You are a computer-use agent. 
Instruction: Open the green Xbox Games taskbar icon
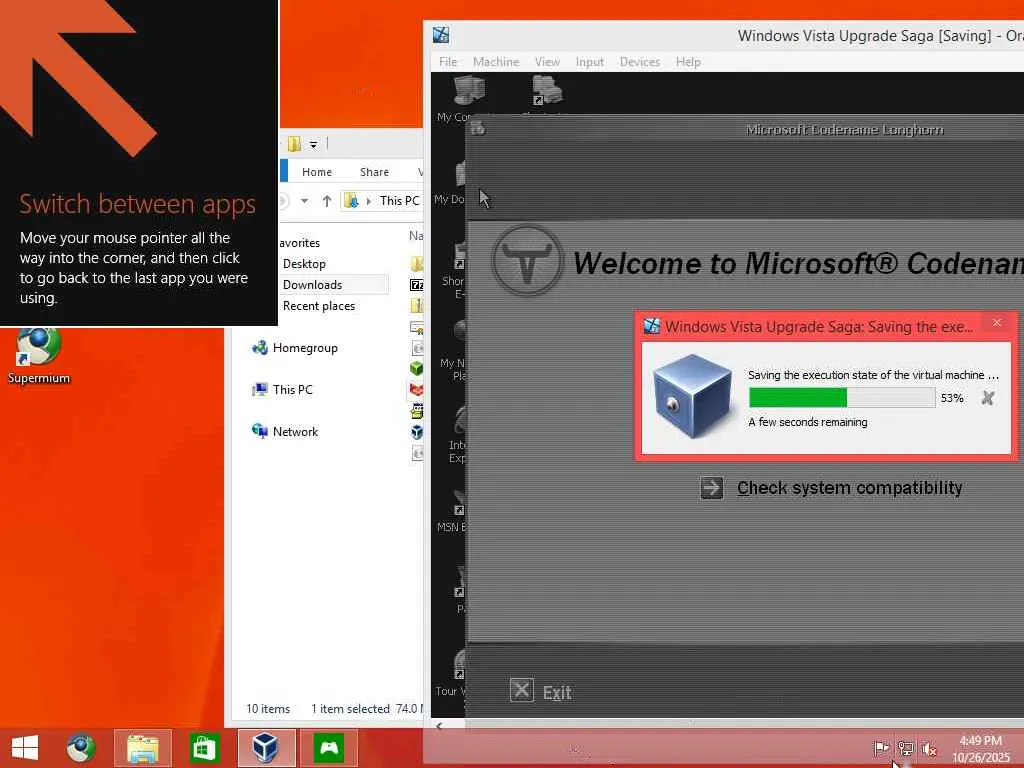click(x=328, y=748)
